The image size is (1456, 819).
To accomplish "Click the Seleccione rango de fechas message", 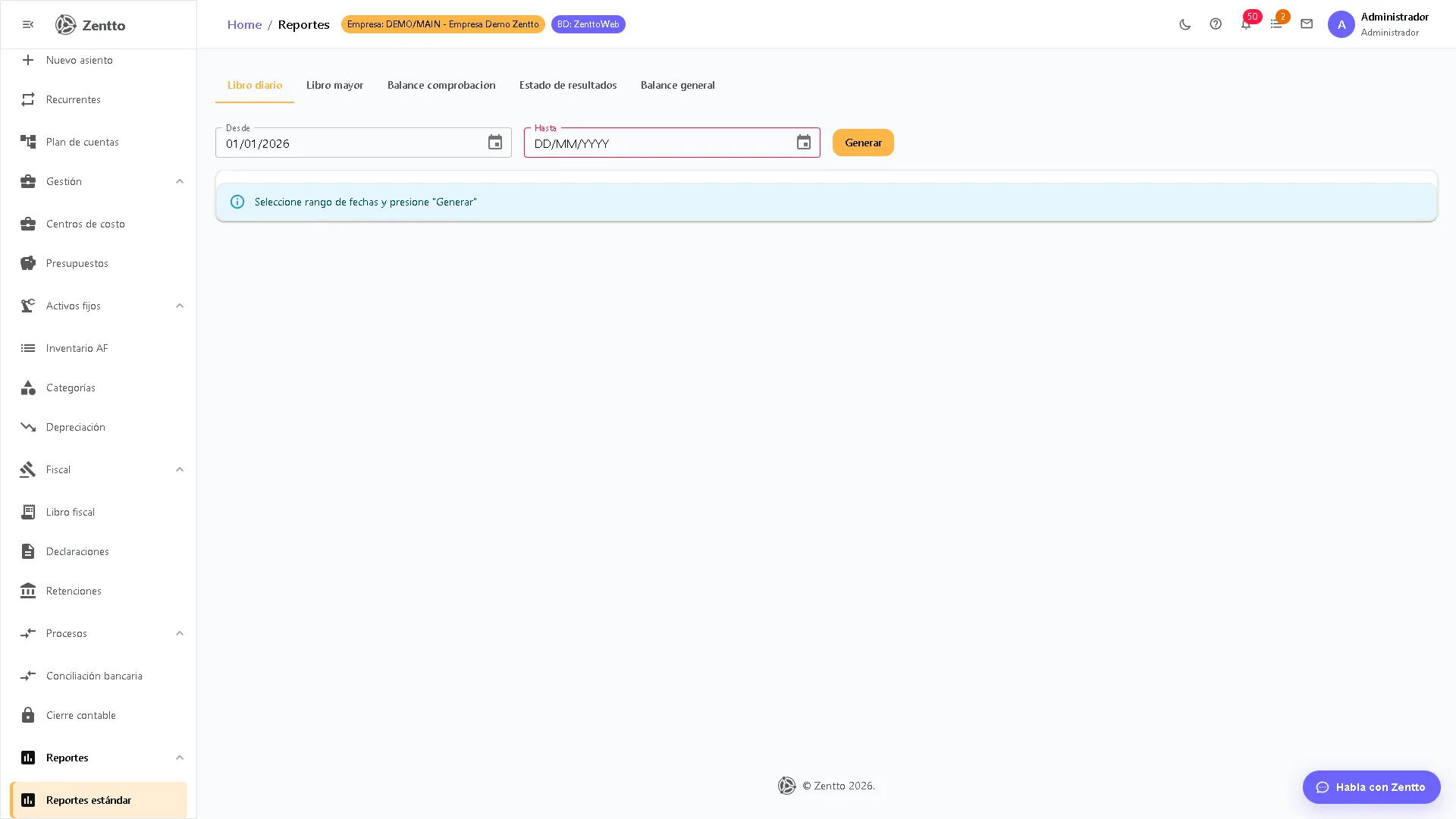I will 366,202.
